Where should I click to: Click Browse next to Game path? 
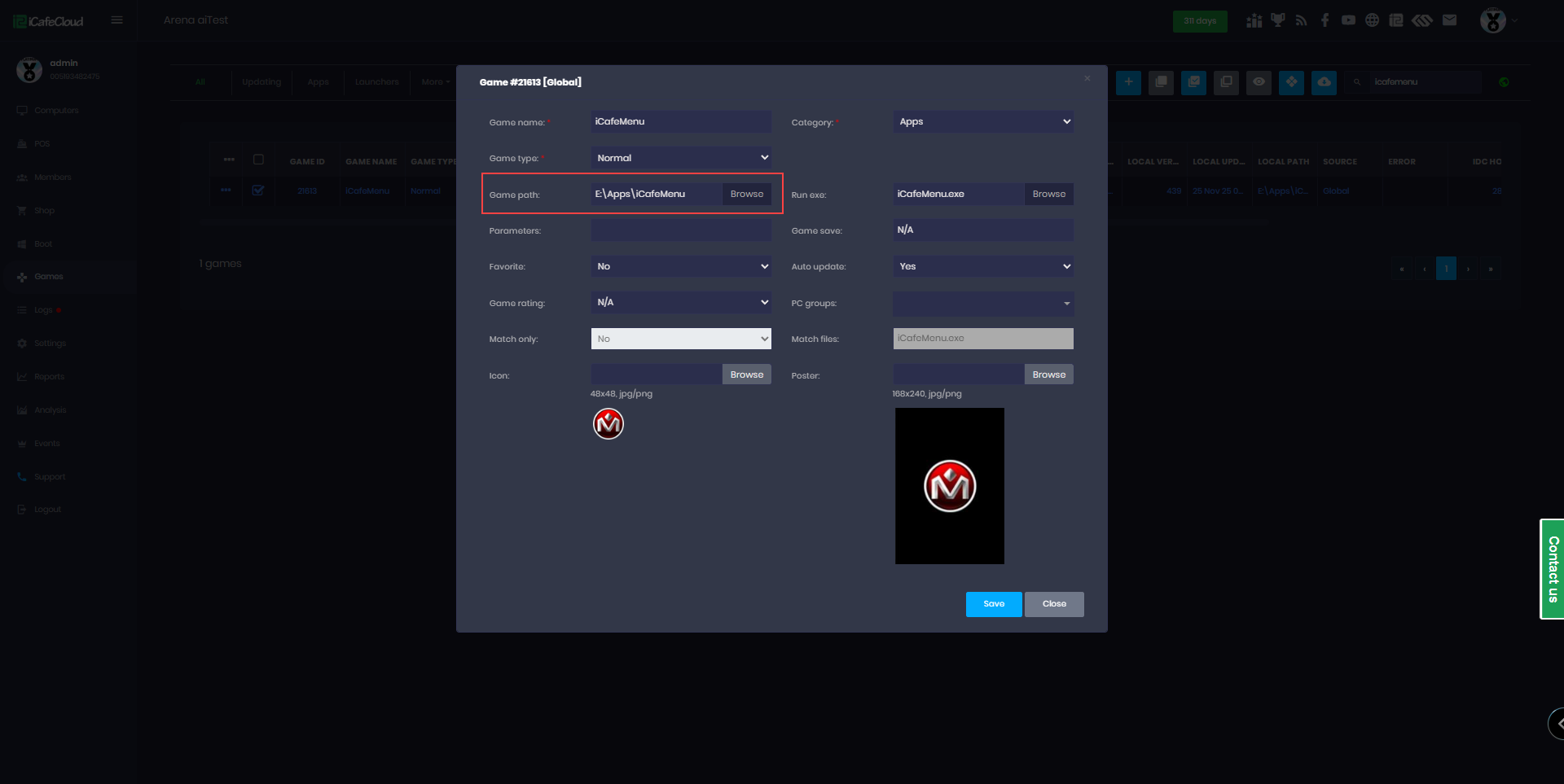(x=746, y=195)
